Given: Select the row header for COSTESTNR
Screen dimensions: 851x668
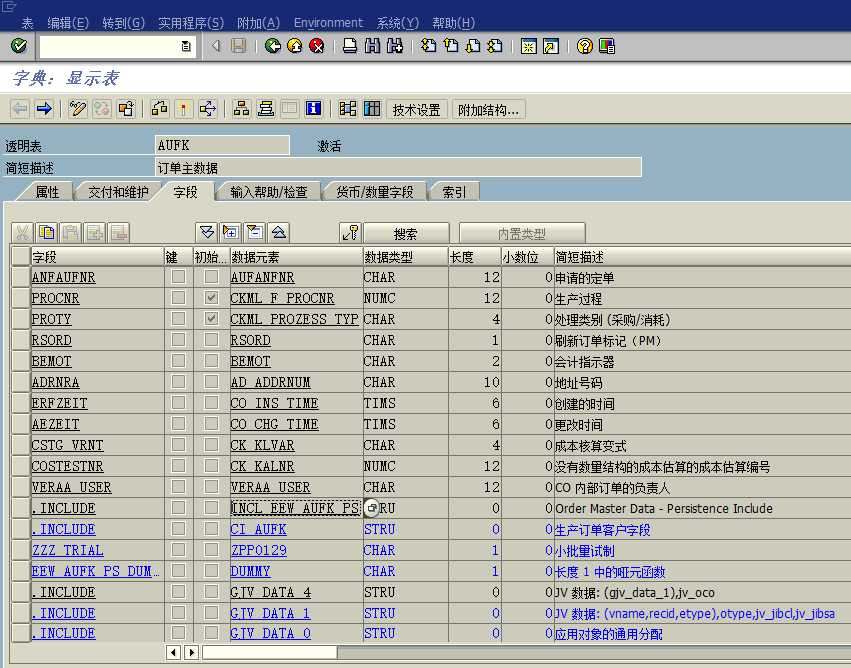Looking at the screenshot, I should [21, 466].
